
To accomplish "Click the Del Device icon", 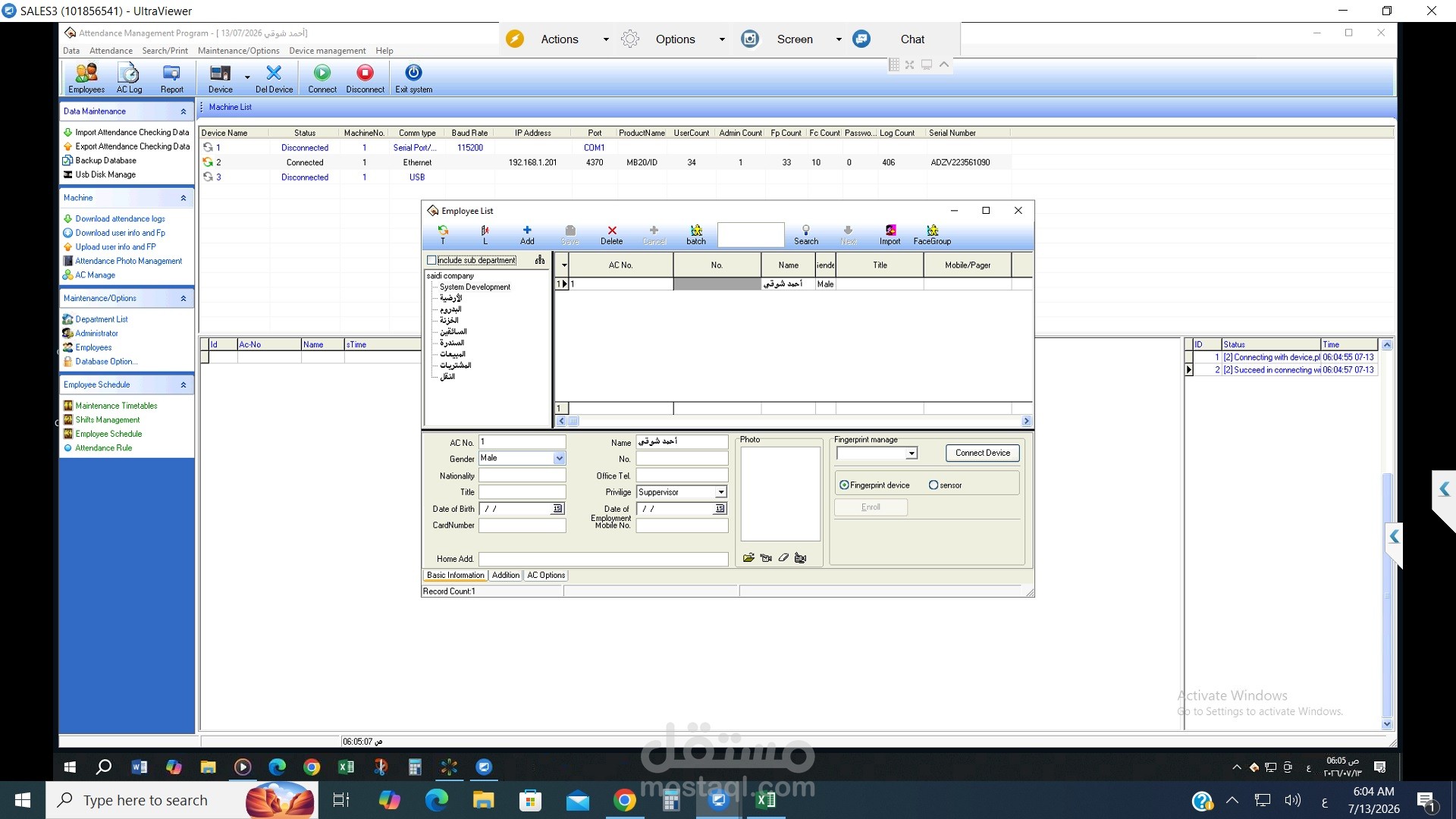I will click(x=274, y=78).
